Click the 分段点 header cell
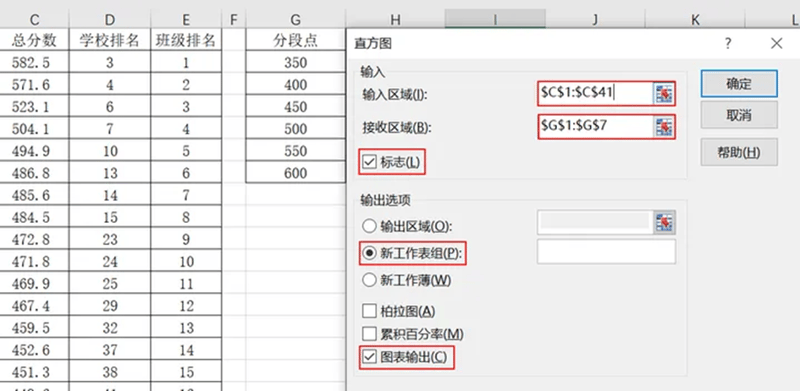The image size is (800, 391). (295, 40)
